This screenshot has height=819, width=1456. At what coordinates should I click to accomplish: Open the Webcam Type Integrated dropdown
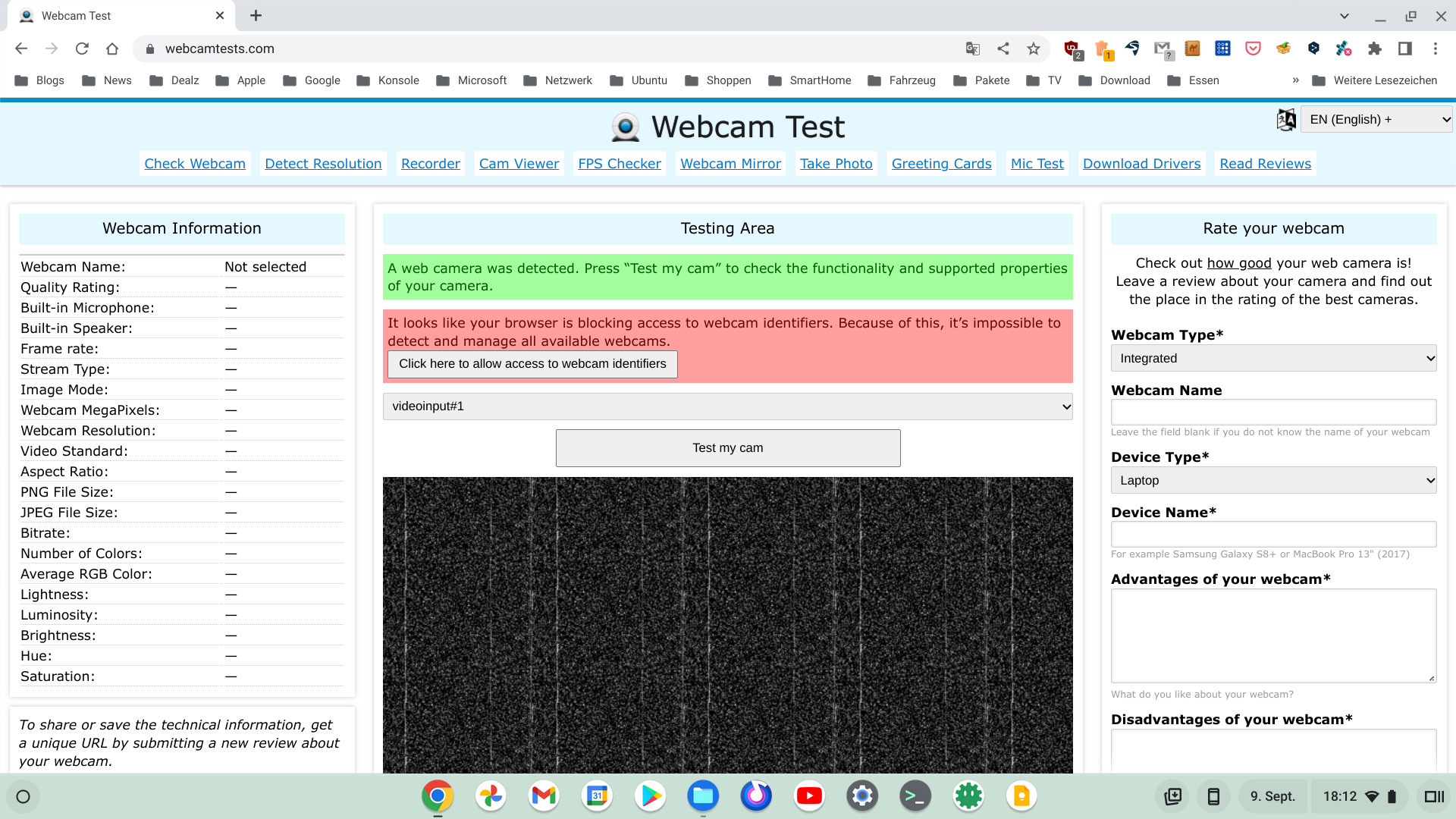tap(1273, 358)
